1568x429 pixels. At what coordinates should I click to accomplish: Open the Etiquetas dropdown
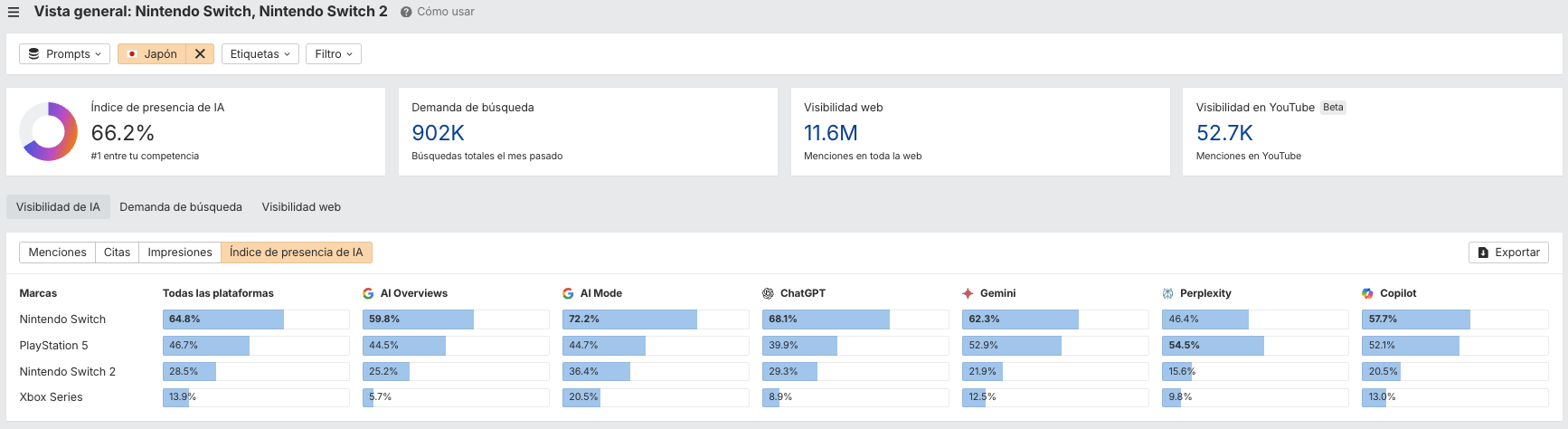(260, 54)
